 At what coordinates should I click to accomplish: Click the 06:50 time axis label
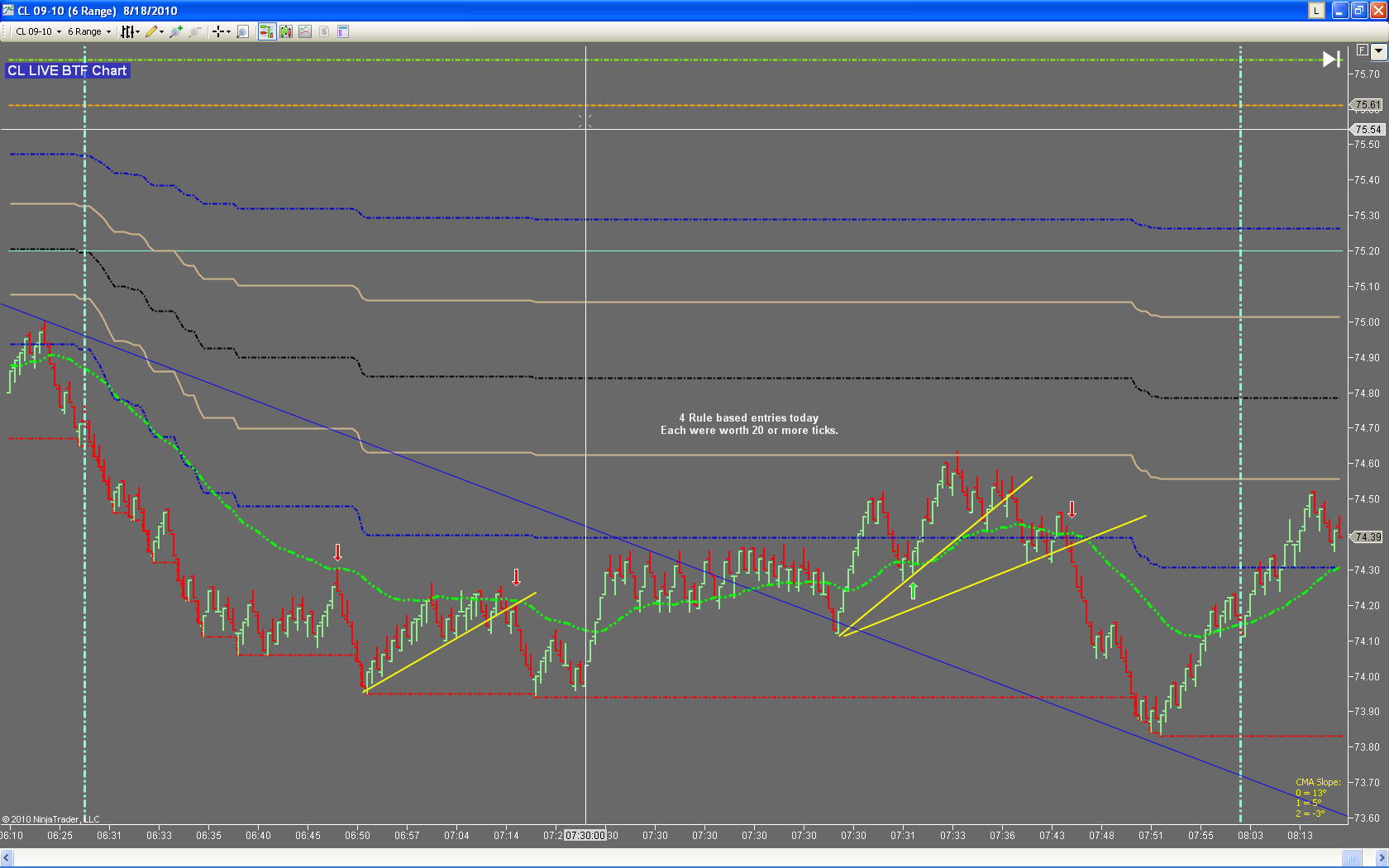[357, 836]
